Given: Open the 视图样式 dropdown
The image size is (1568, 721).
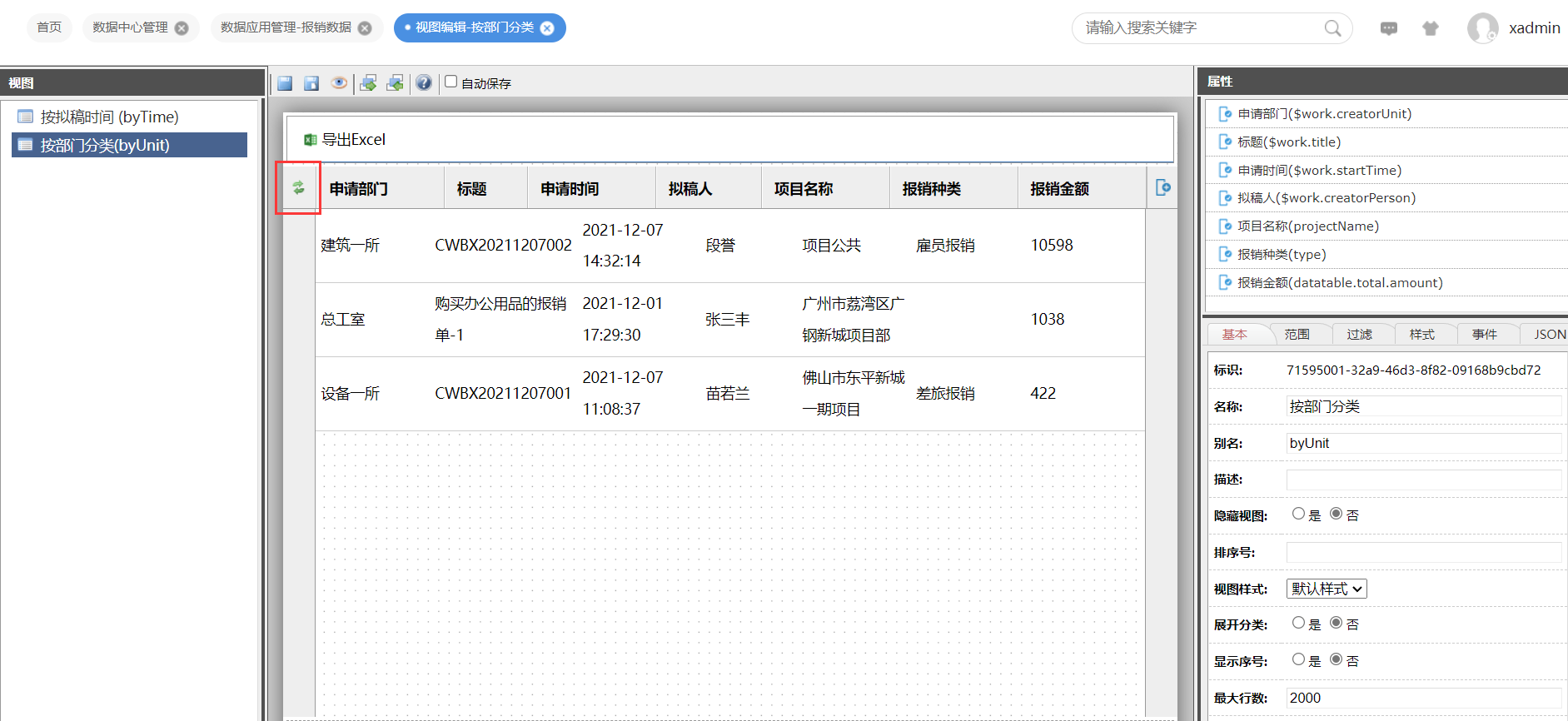Looking at the screenshot, I should pos(1327,589).
